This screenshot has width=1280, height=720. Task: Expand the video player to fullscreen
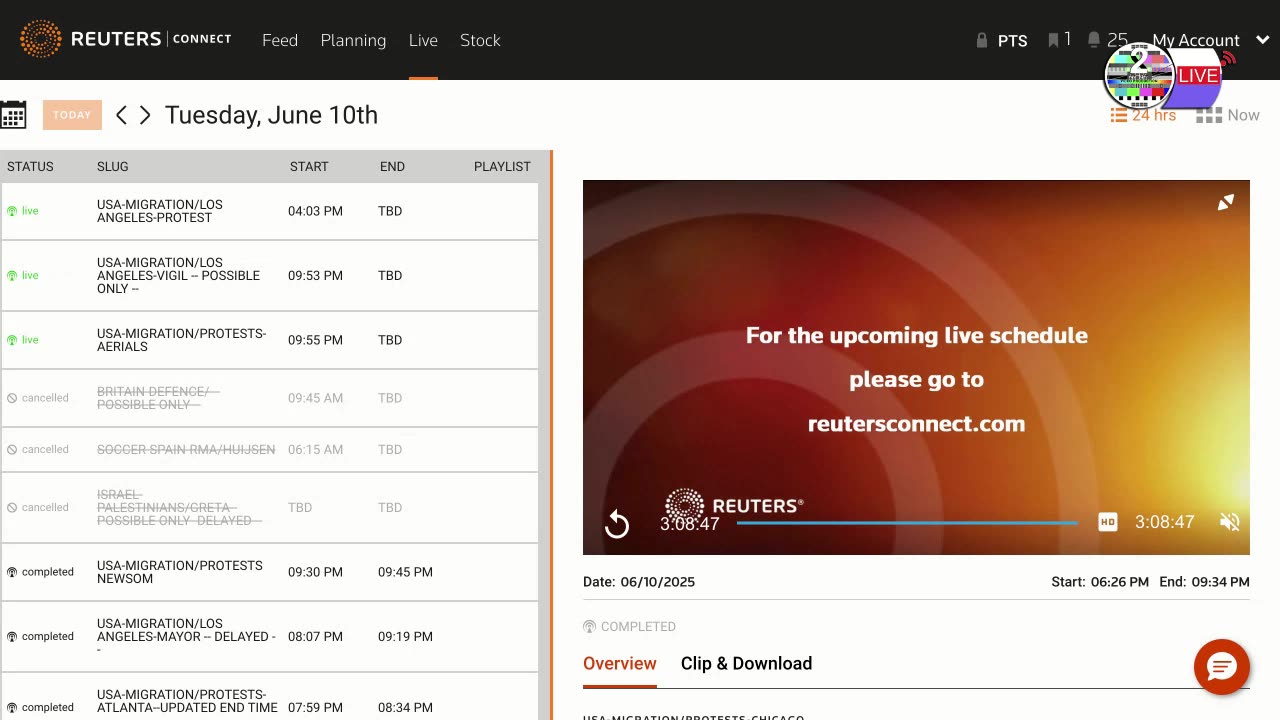tap(1226, 203)
